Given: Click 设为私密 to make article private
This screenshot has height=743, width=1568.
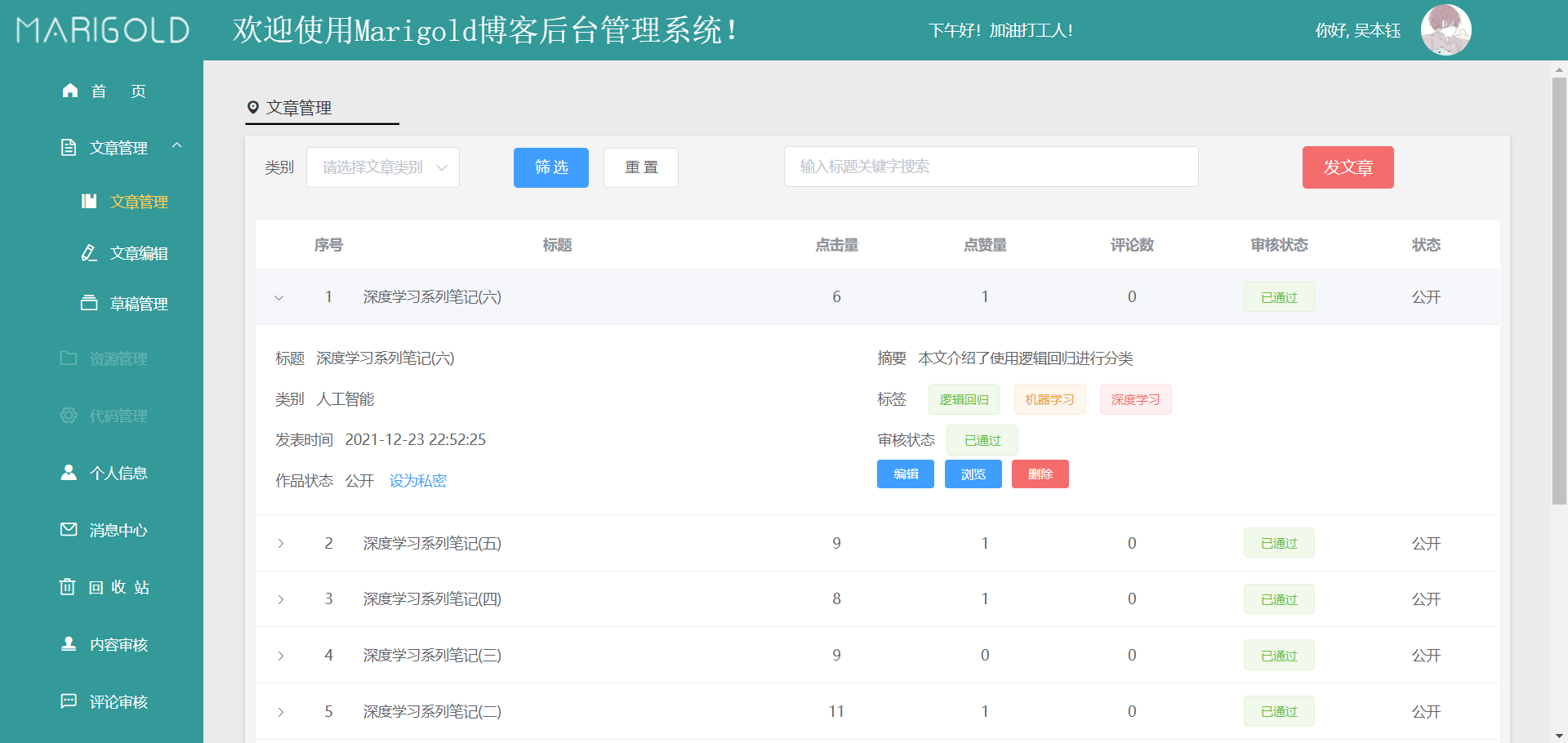Looking at the screenshot, I should click(x=417, y=481).
